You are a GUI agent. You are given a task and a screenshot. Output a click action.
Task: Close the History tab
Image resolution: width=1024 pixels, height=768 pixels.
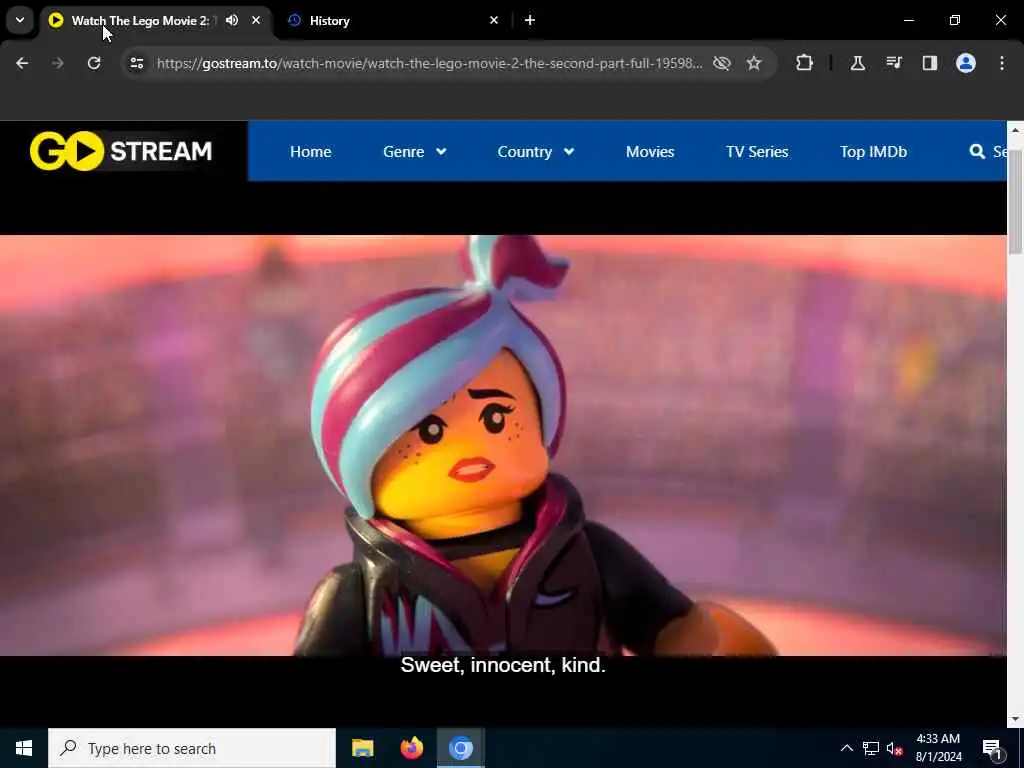click(494, 20)
